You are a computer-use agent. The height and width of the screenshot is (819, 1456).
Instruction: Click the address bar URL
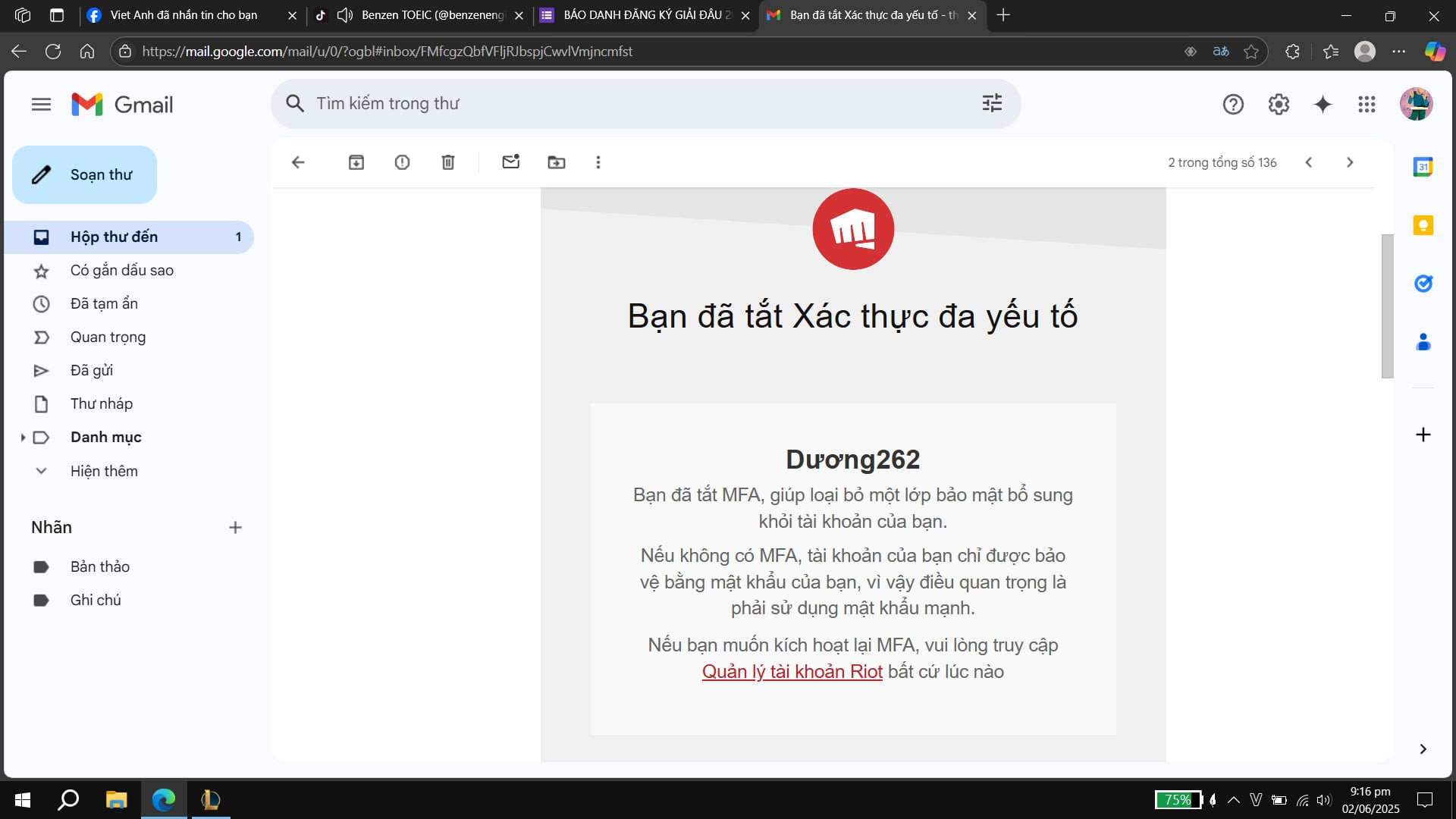[x=388, y=52]
